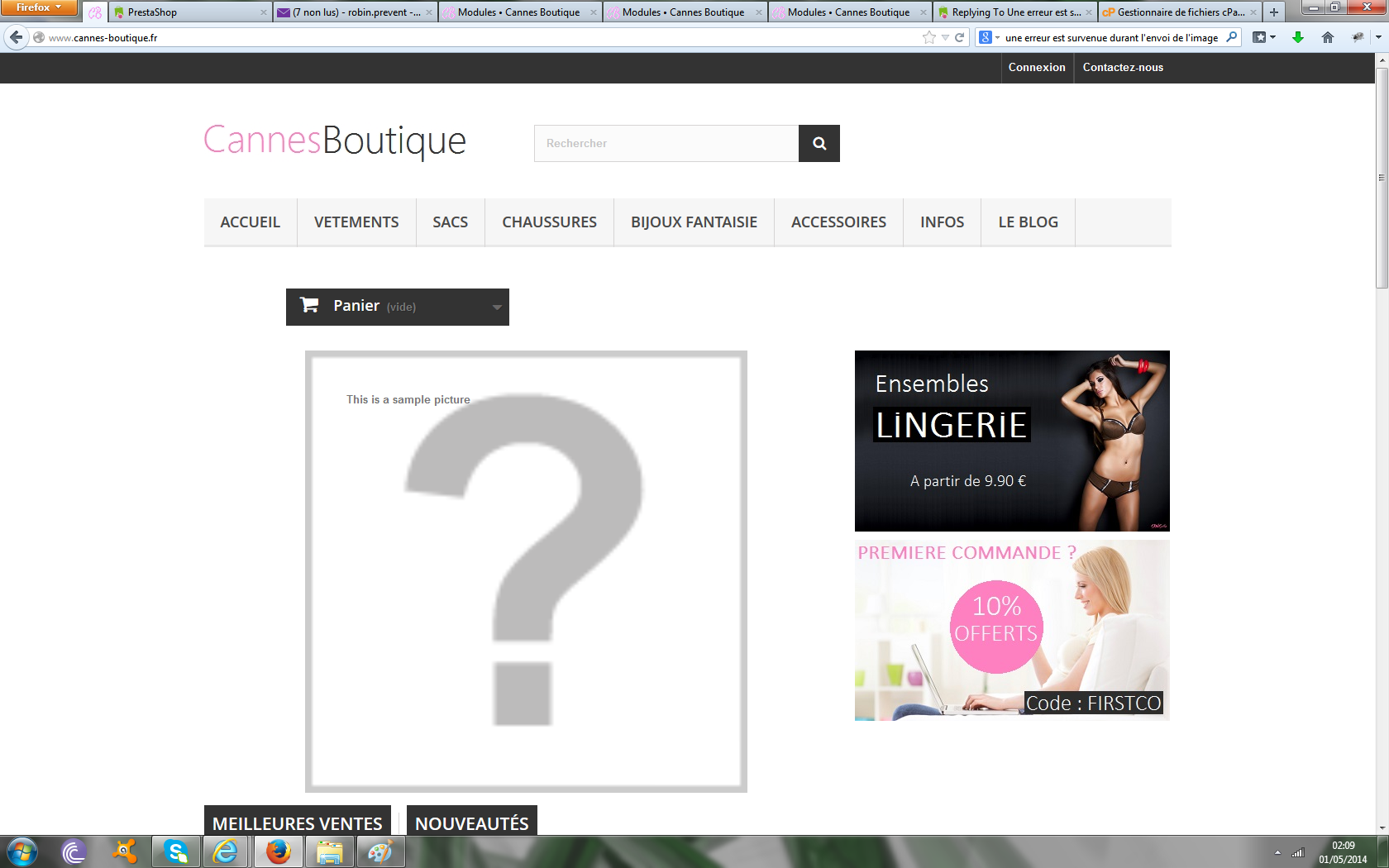
Task: Close the Gestionnaire de fichiers tab
Action: click(1253, 12)
